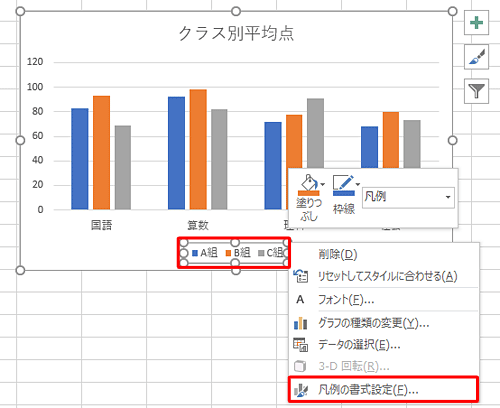Click the 60 value on vertical axis
500x408 pixels.
(x=38, y=136)
